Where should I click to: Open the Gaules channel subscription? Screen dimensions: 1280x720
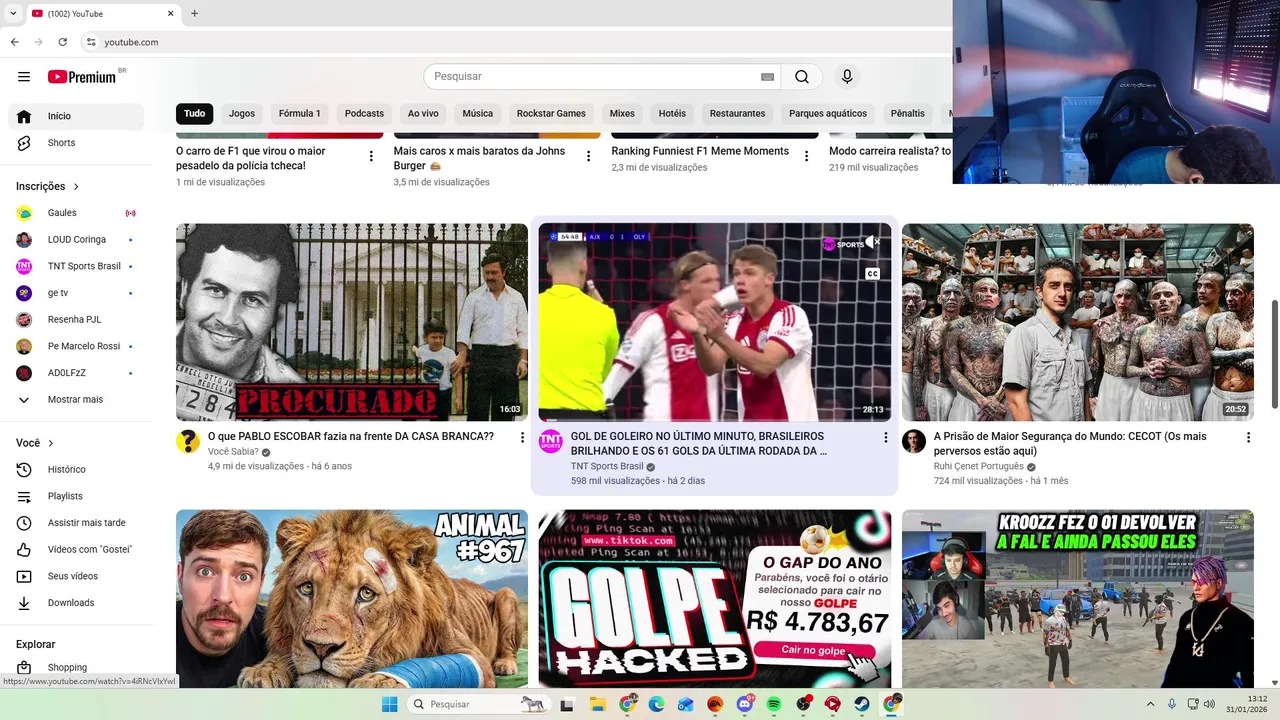click(76, 213)
